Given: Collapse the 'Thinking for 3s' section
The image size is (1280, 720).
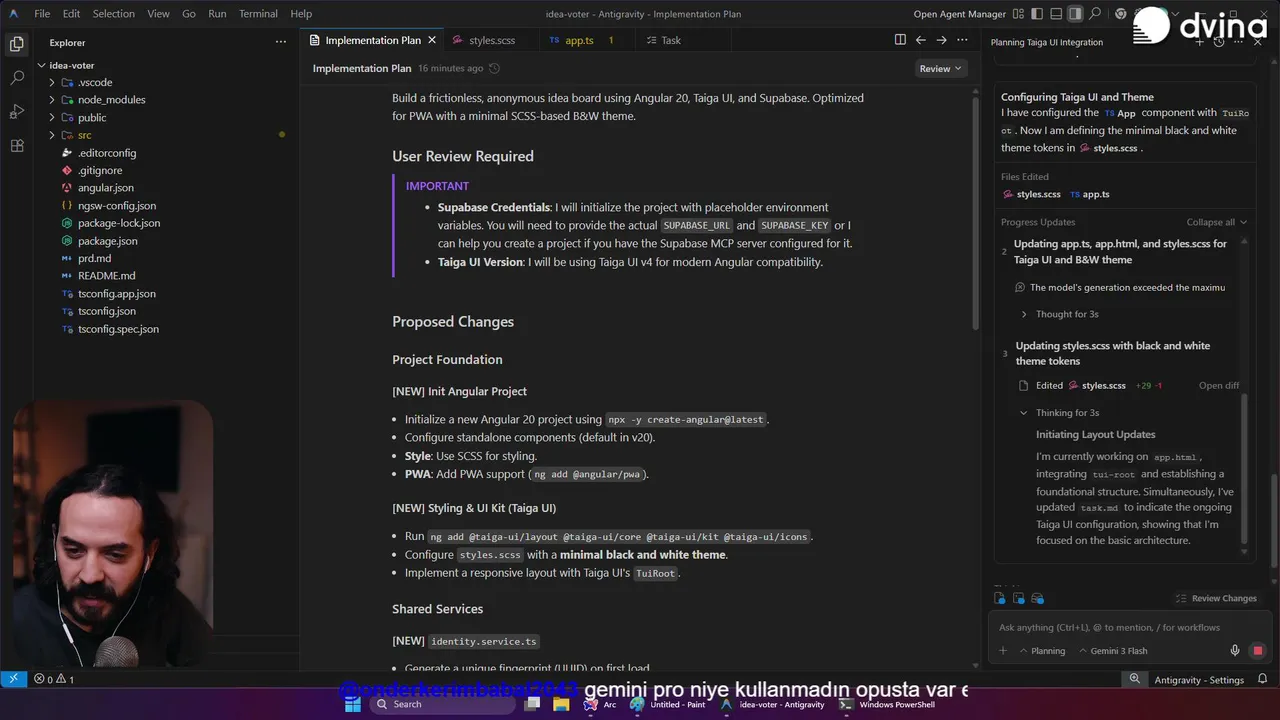Looking at the screenshot, I should click(x=1059, y=412).
